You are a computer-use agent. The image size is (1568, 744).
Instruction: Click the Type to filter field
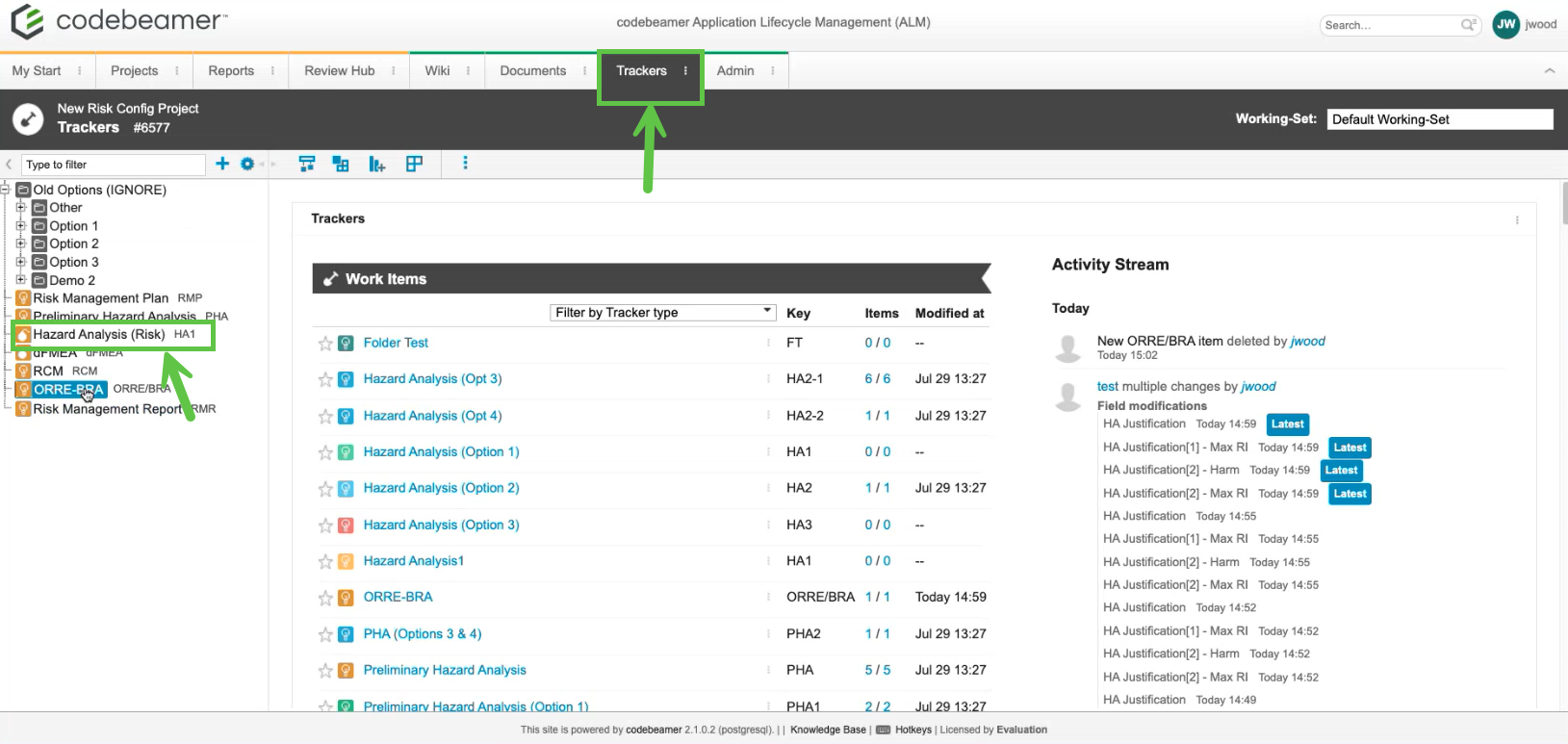tap(113, 165)
